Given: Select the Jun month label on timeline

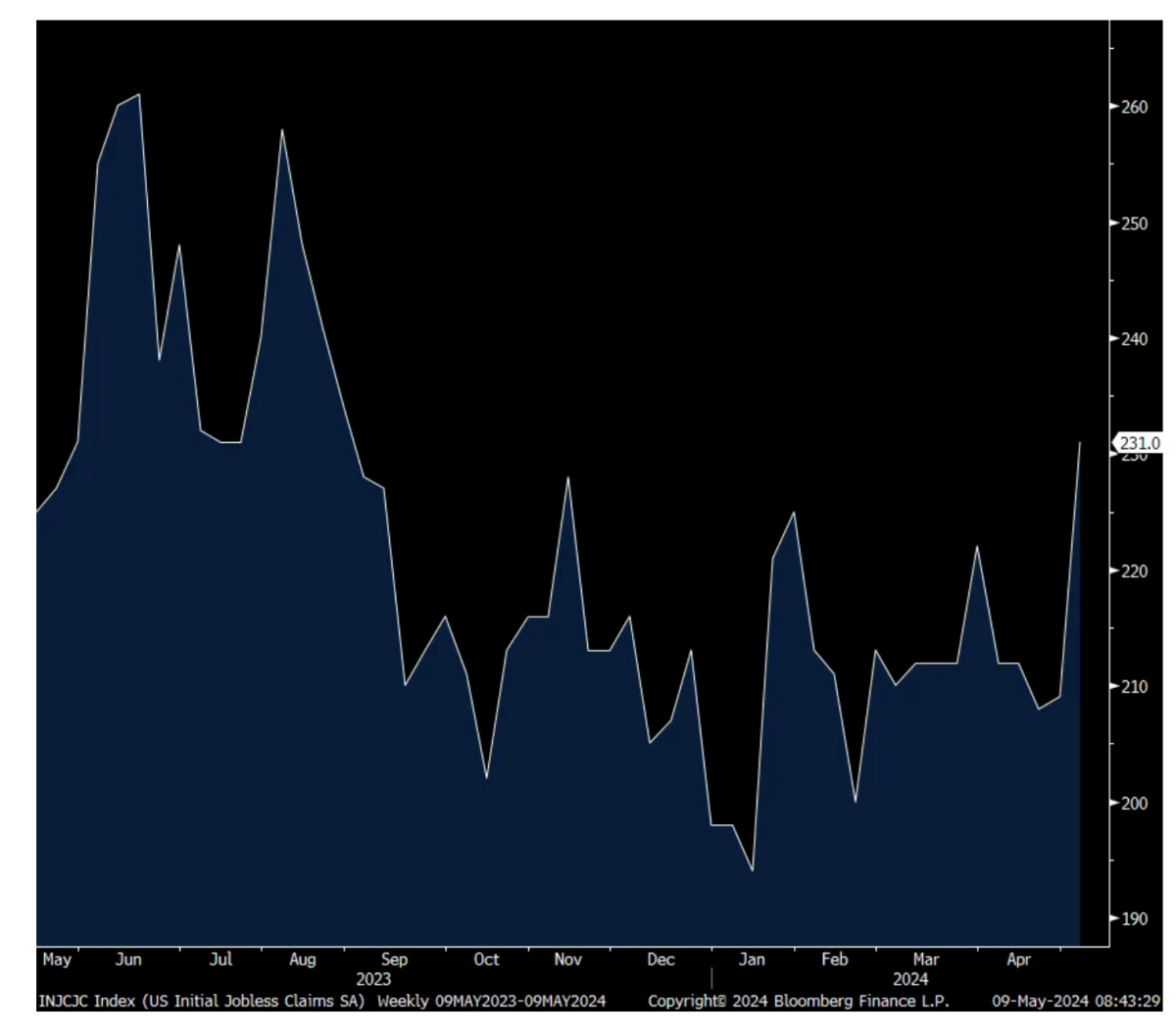Looking at the screenshot, I should tap(128, 960).
